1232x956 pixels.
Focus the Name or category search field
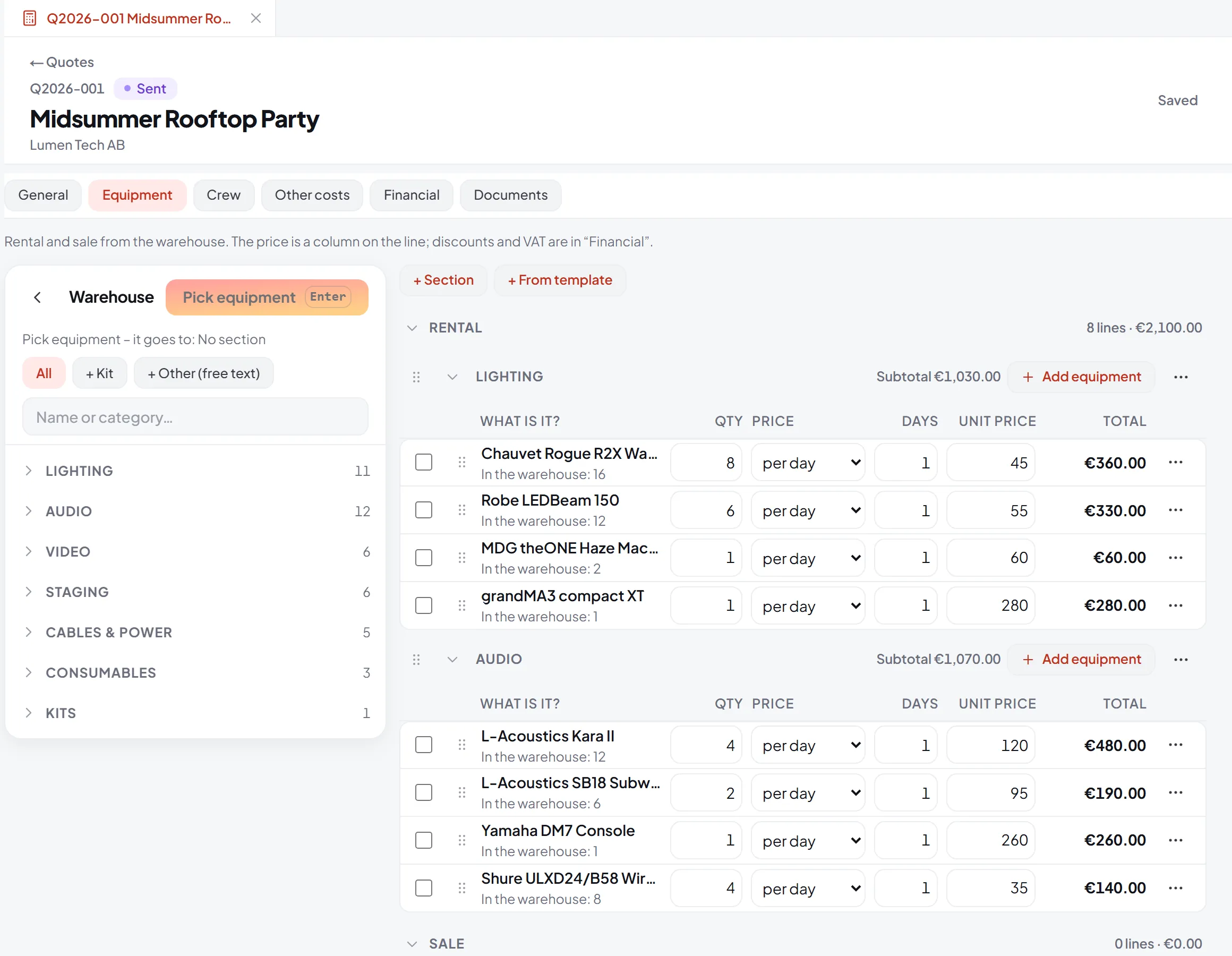click(x=195, y=417)
